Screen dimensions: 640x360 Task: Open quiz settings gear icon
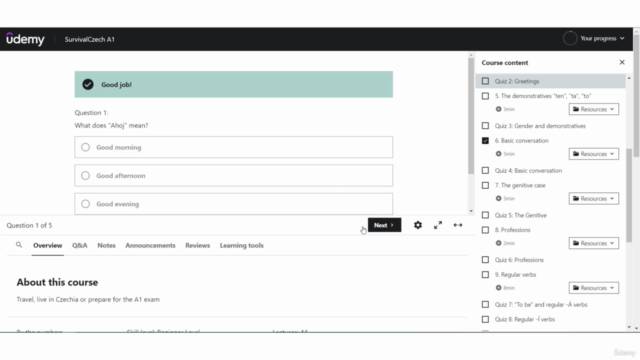(x=418, y=225)
